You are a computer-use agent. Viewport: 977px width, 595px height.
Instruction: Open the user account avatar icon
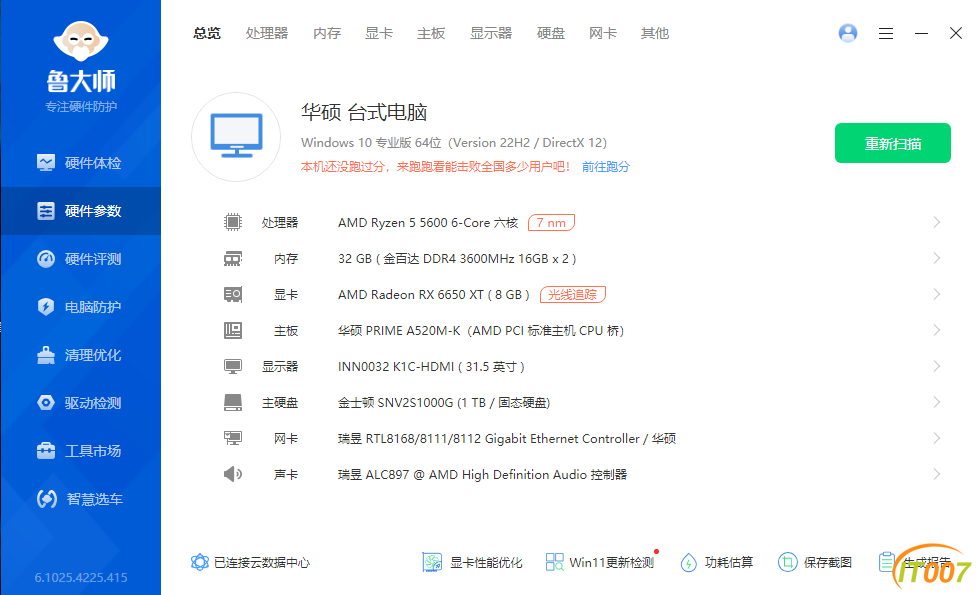click(847, 33)
